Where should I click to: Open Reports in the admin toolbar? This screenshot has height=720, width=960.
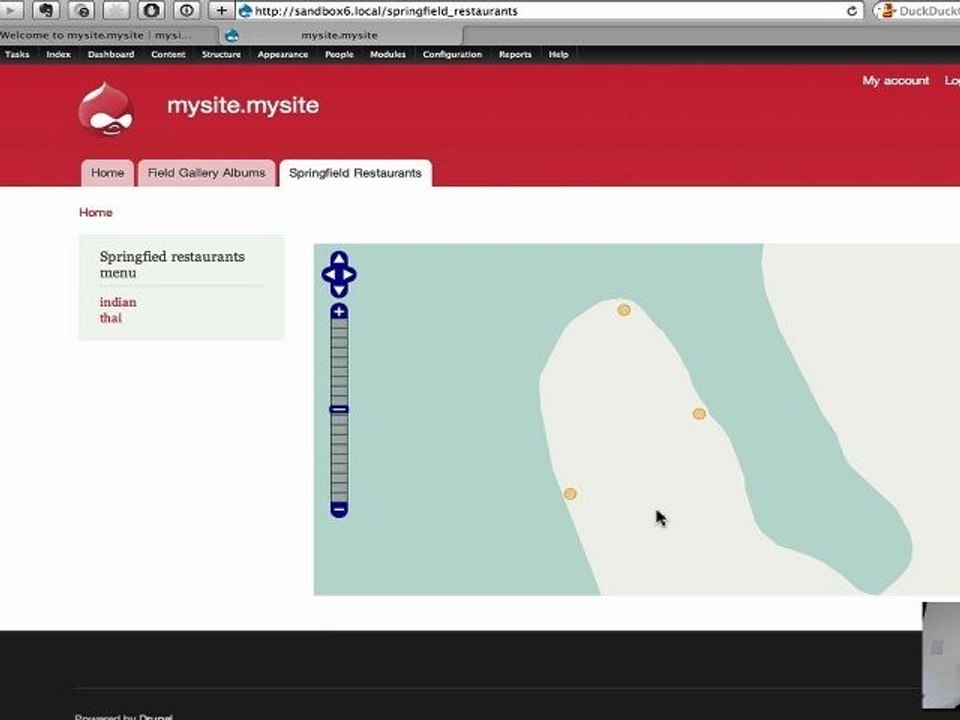pyautogui.click(x=515, y=54)
